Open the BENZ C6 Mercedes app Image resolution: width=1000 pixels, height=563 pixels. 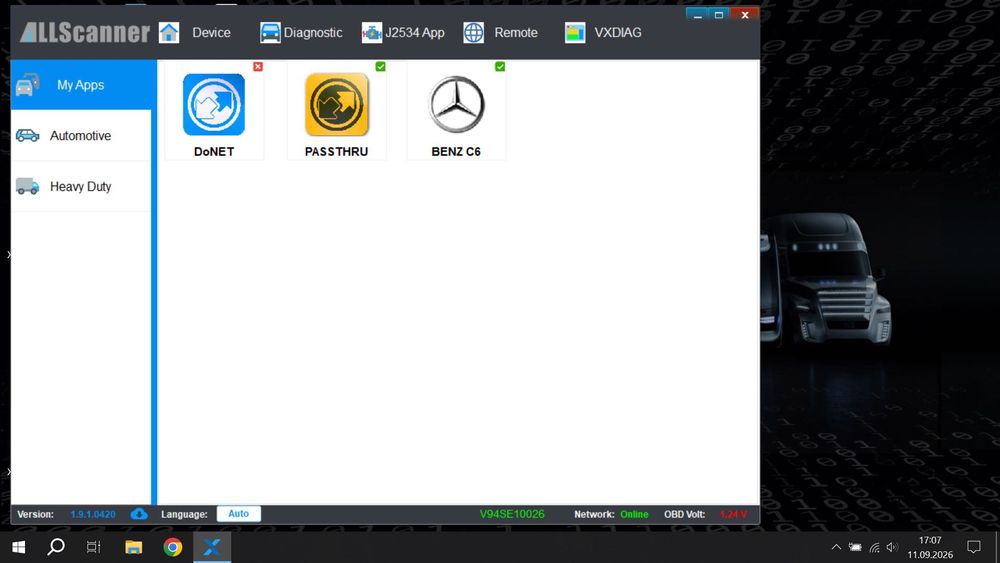pyautogui.click(x=456, y=111)
